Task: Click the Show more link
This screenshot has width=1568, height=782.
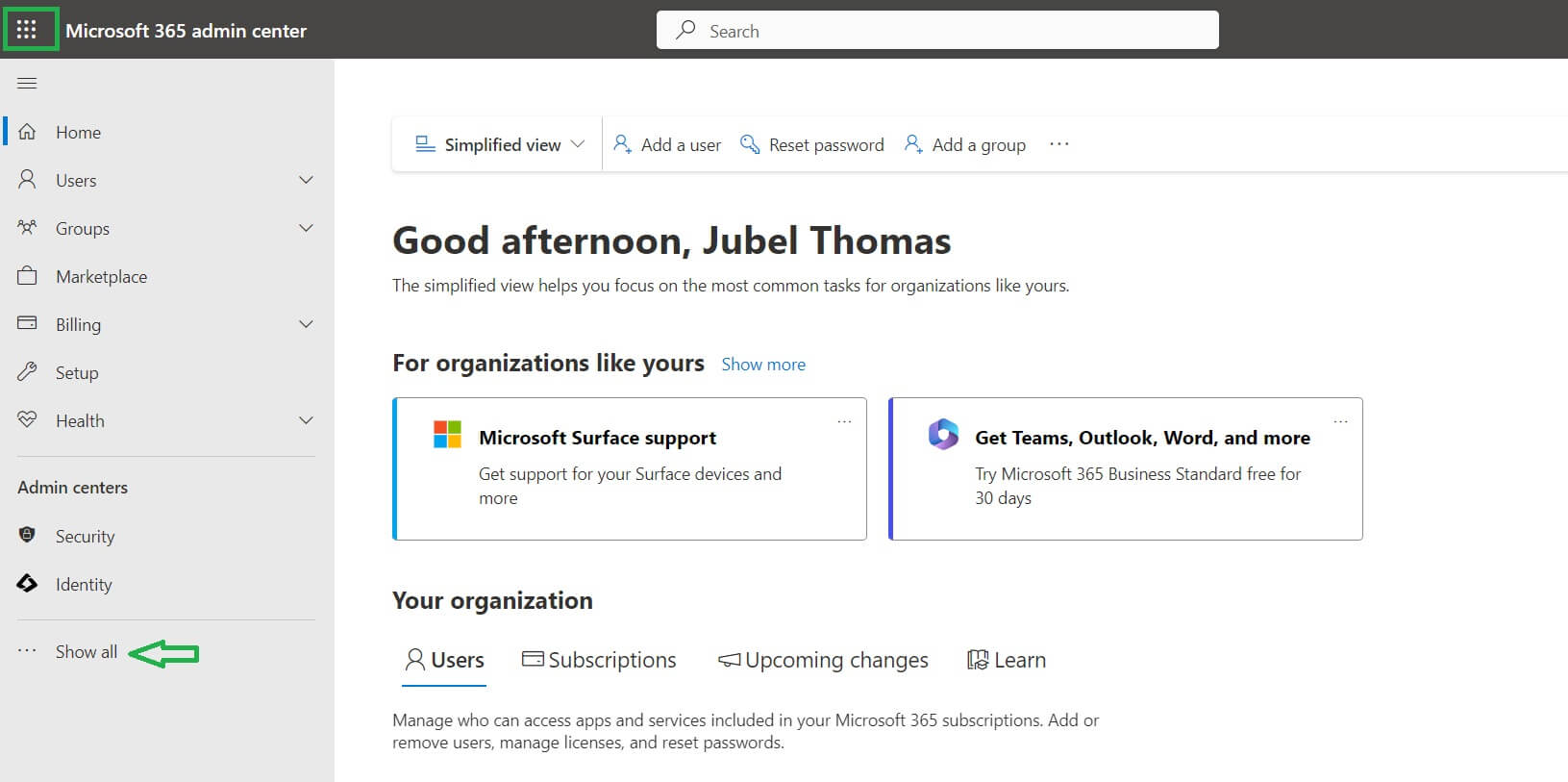Action: [x=763, y=365]
